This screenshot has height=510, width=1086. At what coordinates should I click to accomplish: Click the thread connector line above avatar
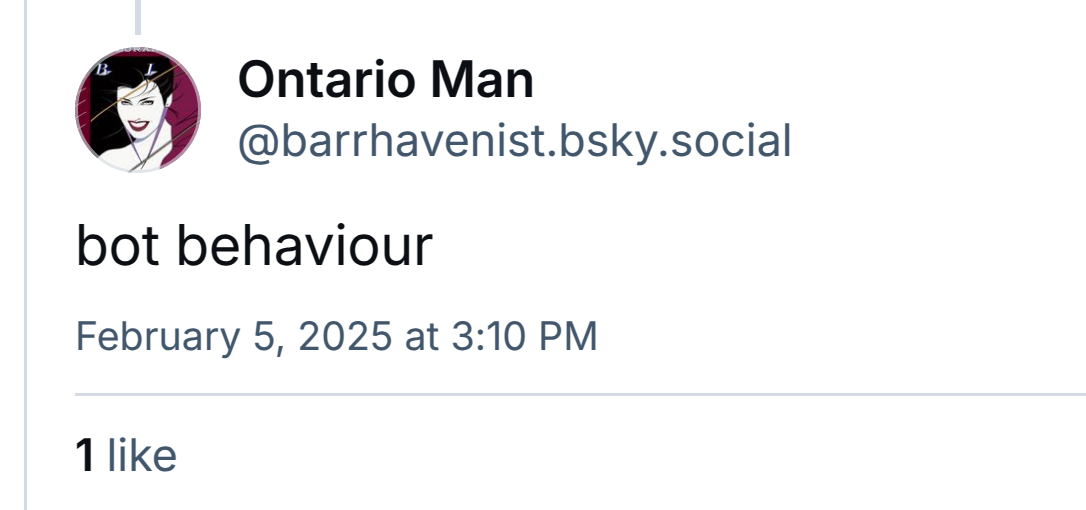[x=138, y=17]
